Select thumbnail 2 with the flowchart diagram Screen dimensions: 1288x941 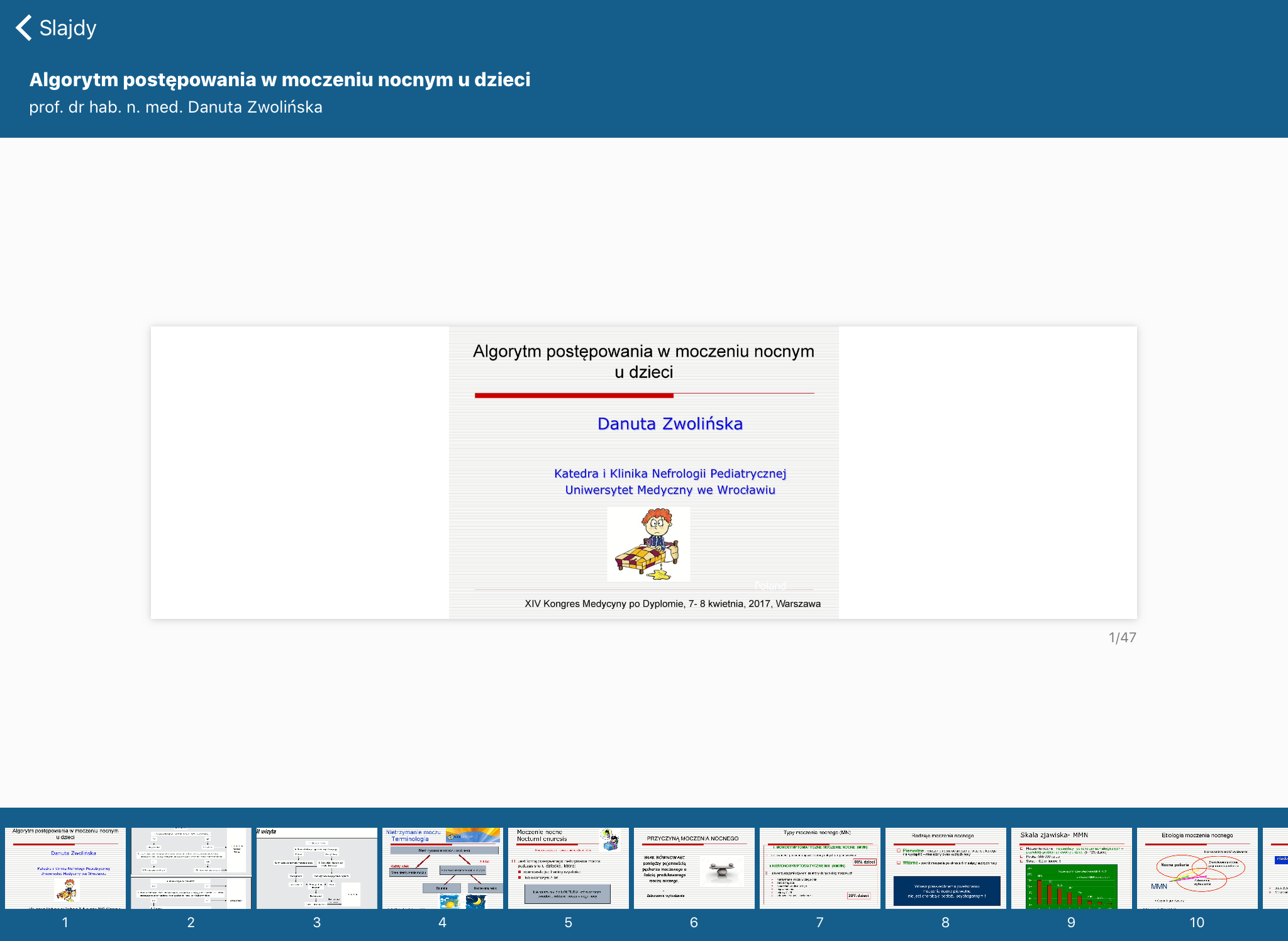191,868
